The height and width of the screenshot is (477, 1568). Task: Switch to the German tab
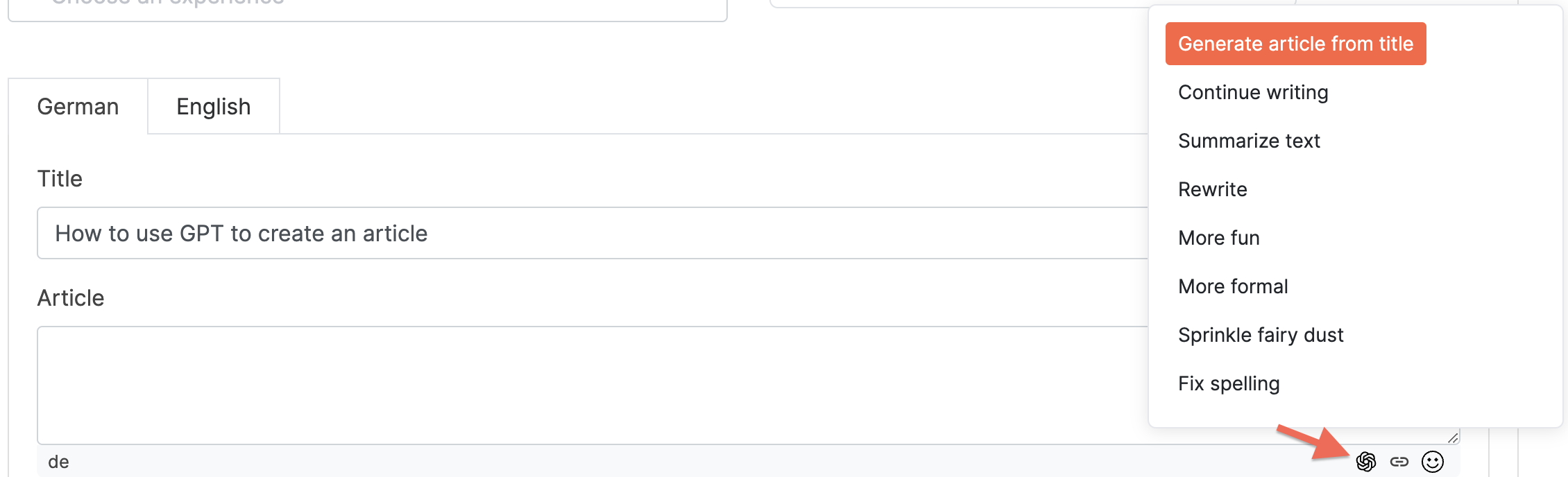(x=78, y=107)
